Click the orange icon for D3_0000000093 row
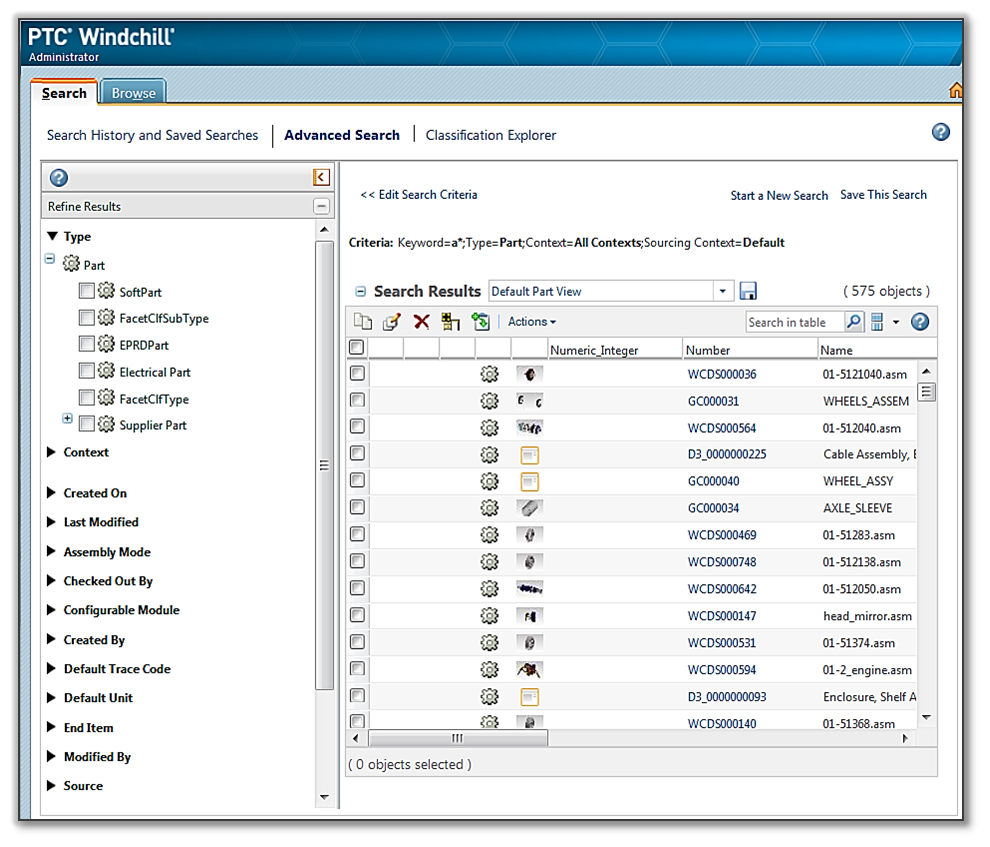This screenshot has height=847, width=990. tap(529, 697)
